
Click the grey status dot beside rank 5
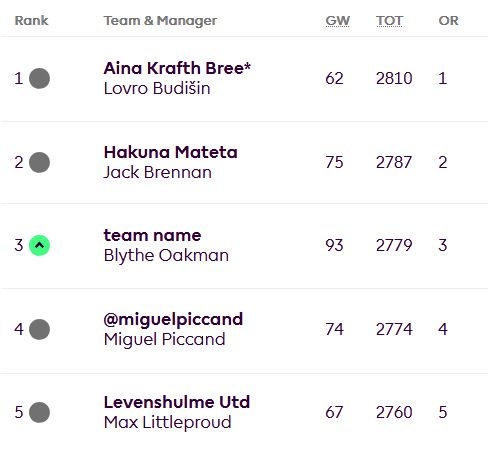click(x=39, y=412)
